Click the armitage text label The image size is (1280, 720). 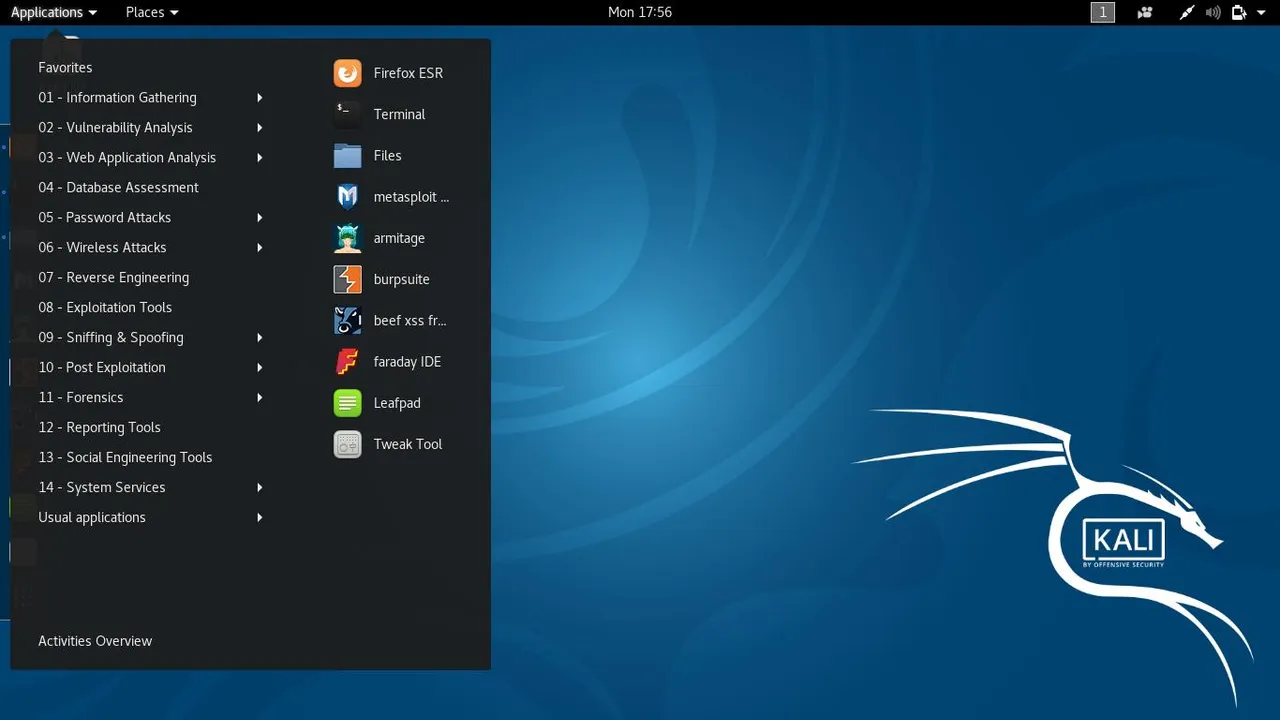[x=399, y=238]
